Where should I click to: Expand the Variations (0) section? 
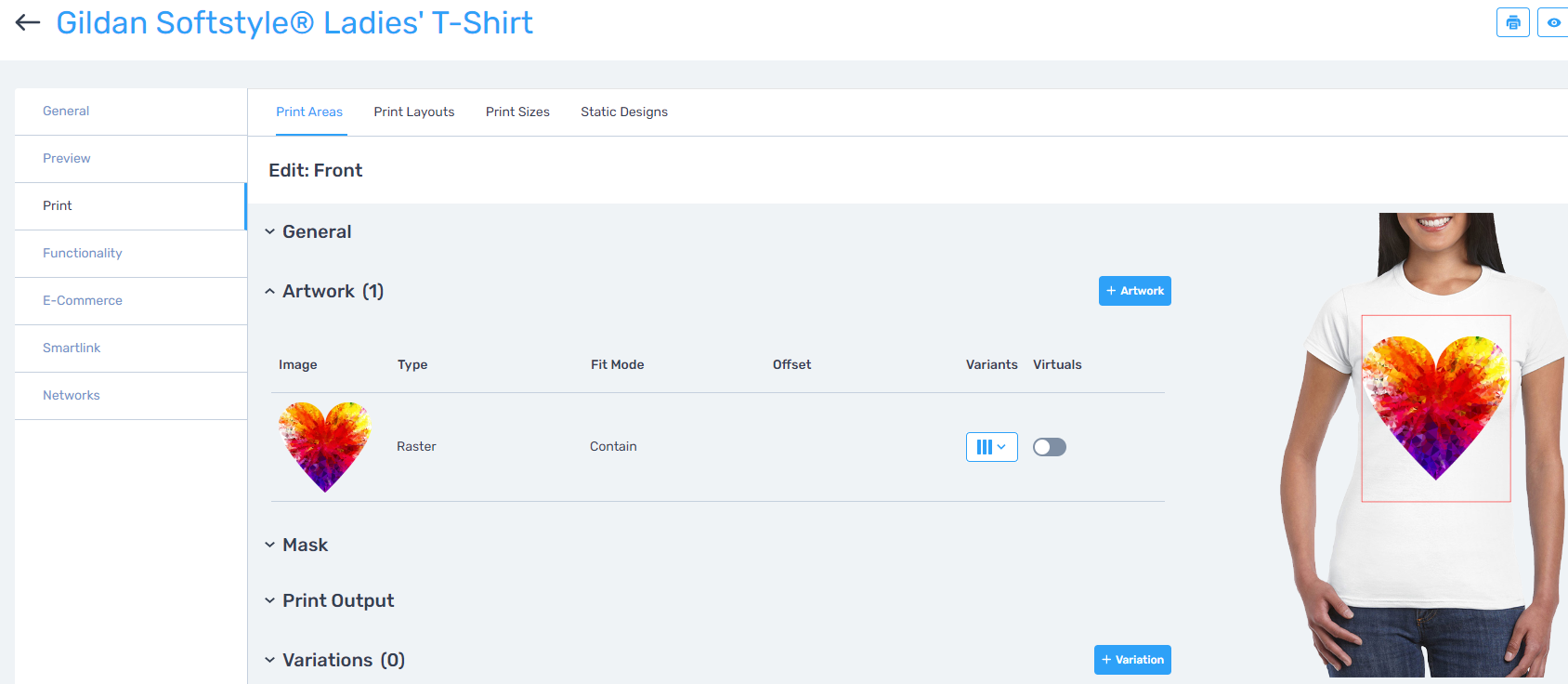tap(269, 660)
